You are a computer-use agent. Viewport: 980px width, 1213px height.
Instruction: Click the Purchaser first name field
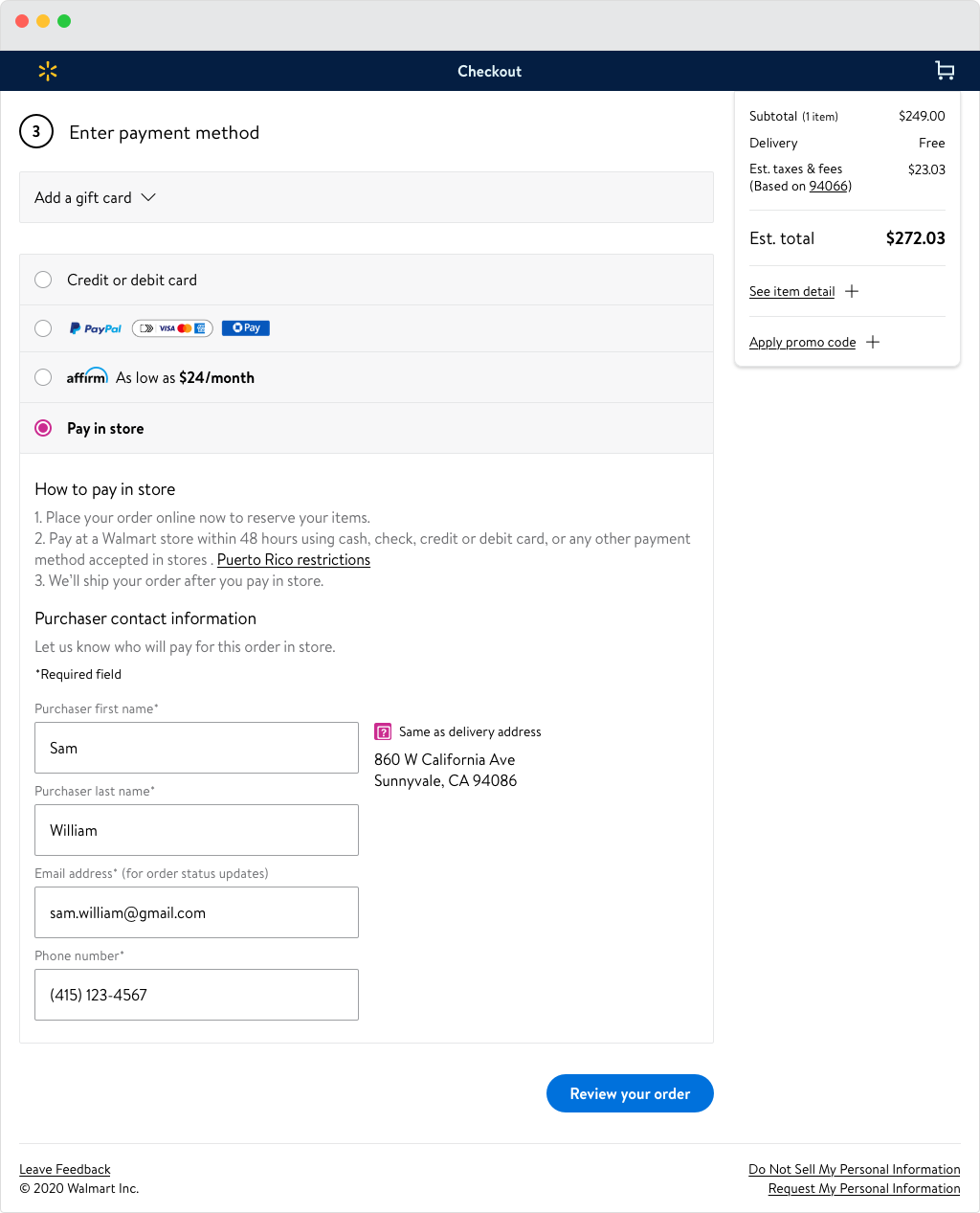[x=196, y=748]
